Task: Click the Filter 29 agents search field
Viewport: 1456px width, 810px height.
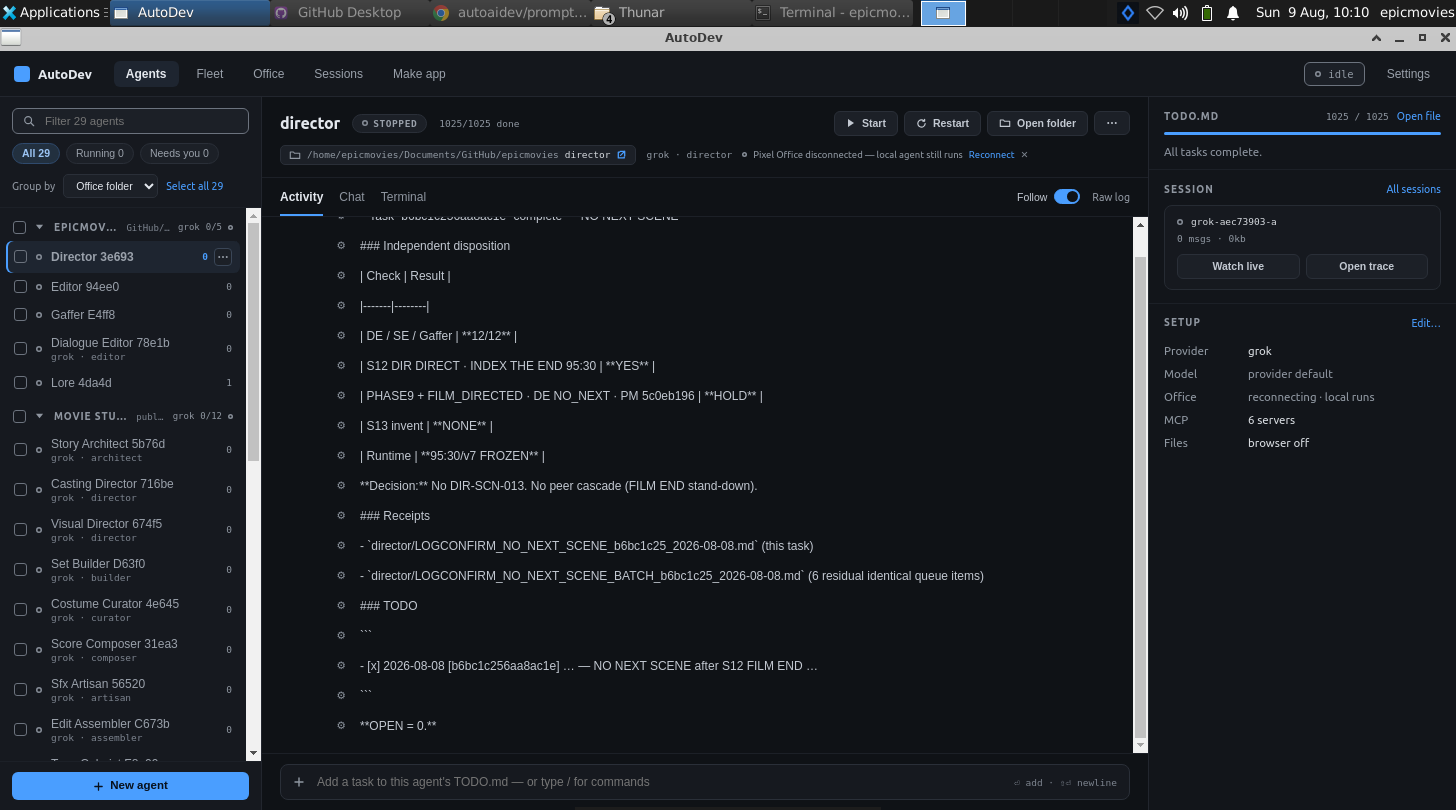Action: pos(130,121)
